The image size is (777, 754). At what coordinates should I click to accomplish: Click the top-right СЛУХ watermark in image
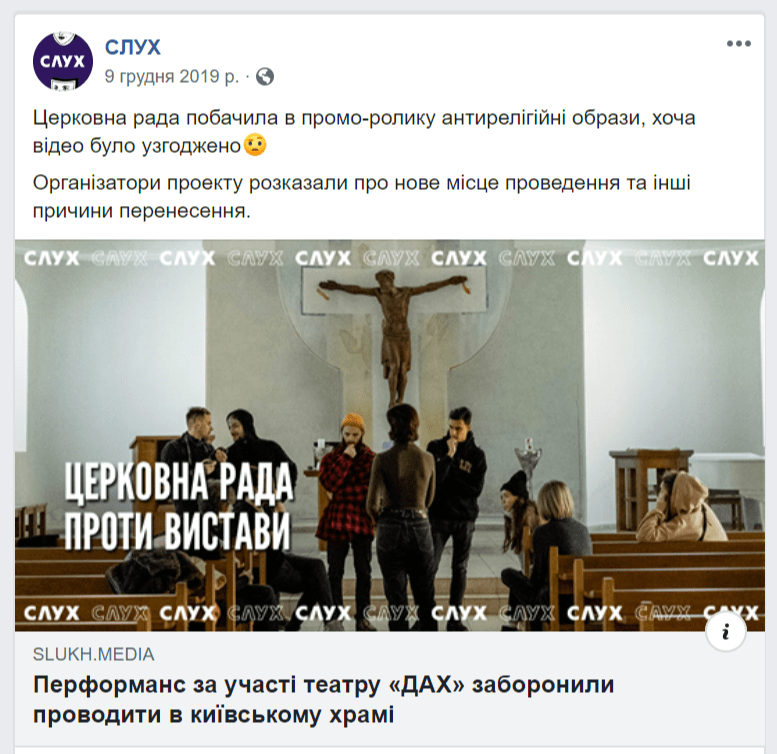click(730, 258)
